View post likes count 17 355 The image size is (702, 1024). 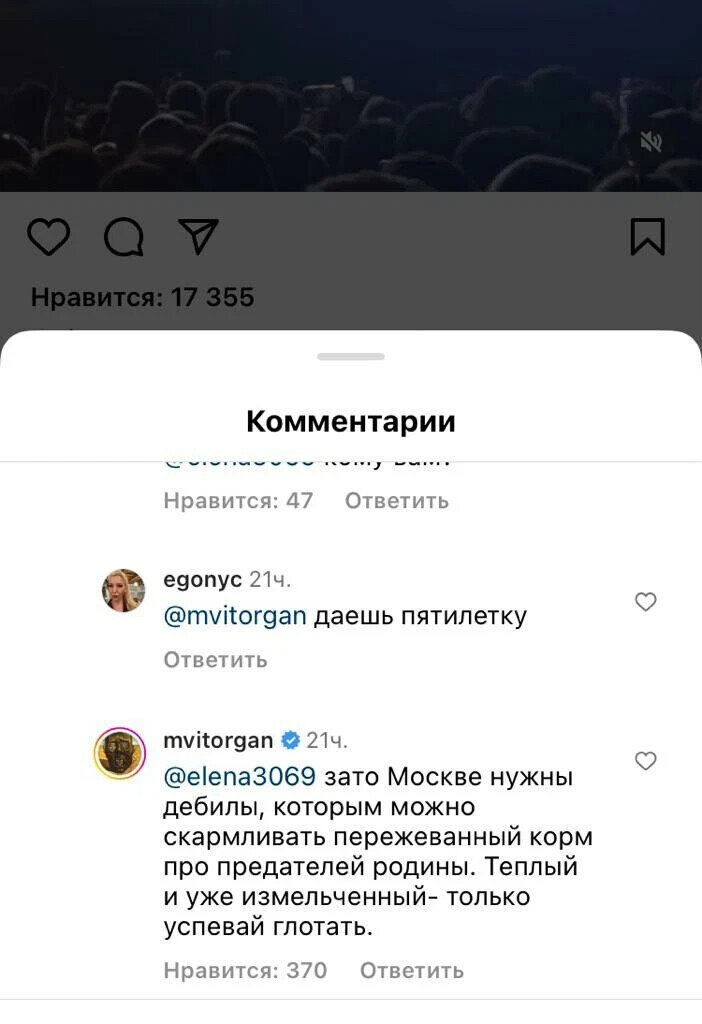point(142,297)
